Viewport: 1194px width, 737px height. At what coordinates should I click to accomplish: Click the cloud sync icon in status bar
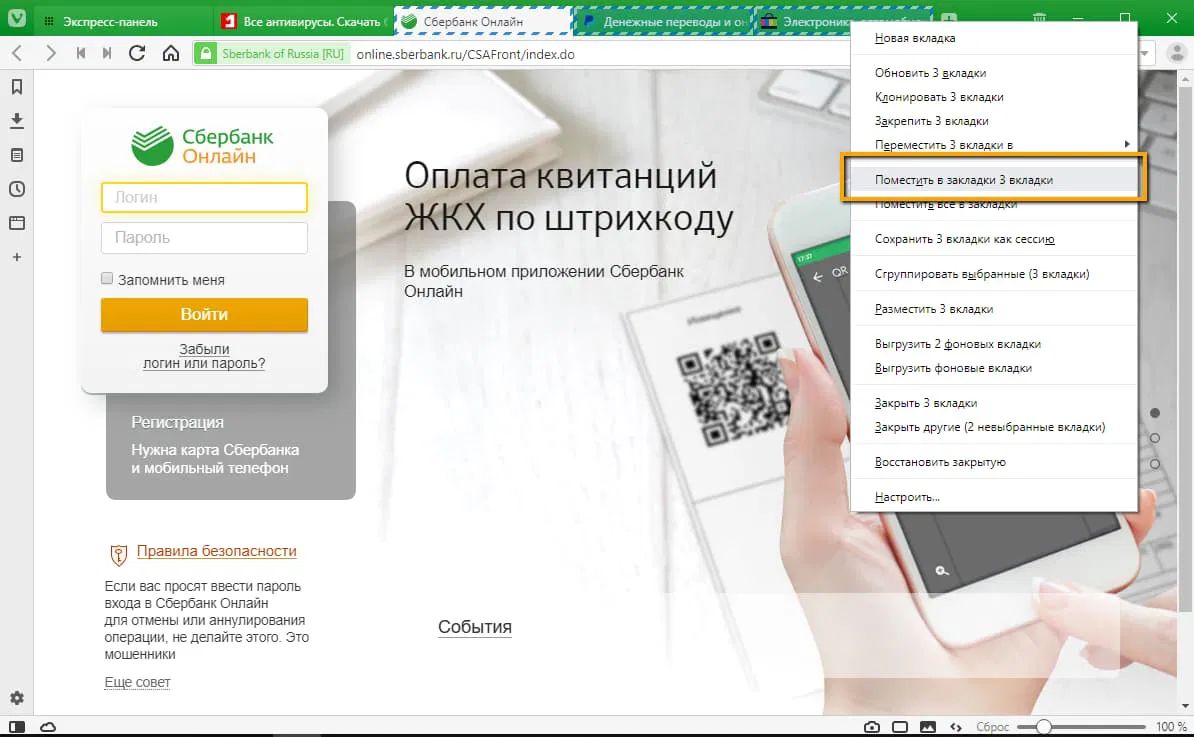tap(48, 727)
